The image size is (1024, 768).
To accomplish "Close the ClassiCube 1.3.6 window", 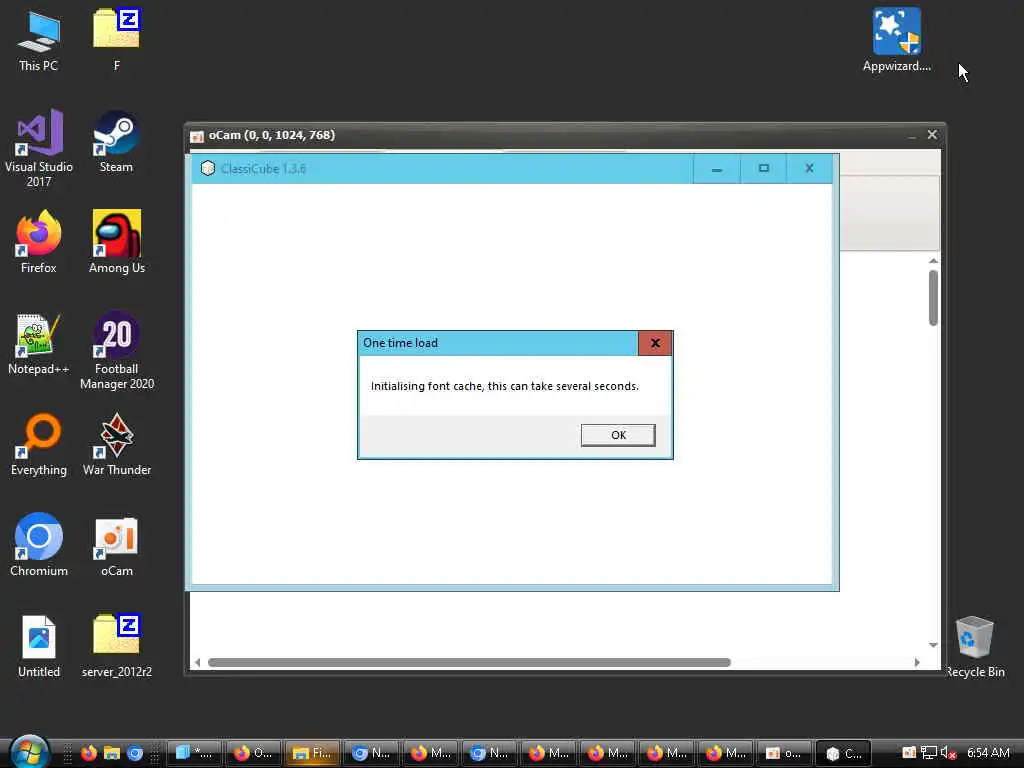I will (809, 168).
